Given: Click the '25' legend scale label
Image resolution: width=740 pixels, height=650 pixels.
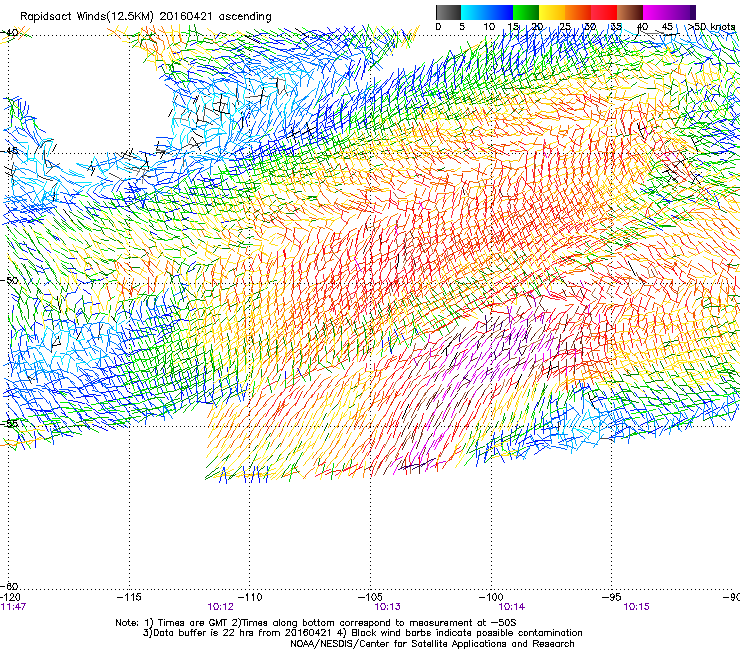Looking at the screenshot, I should pyautogui.click(x=565, y=27).
